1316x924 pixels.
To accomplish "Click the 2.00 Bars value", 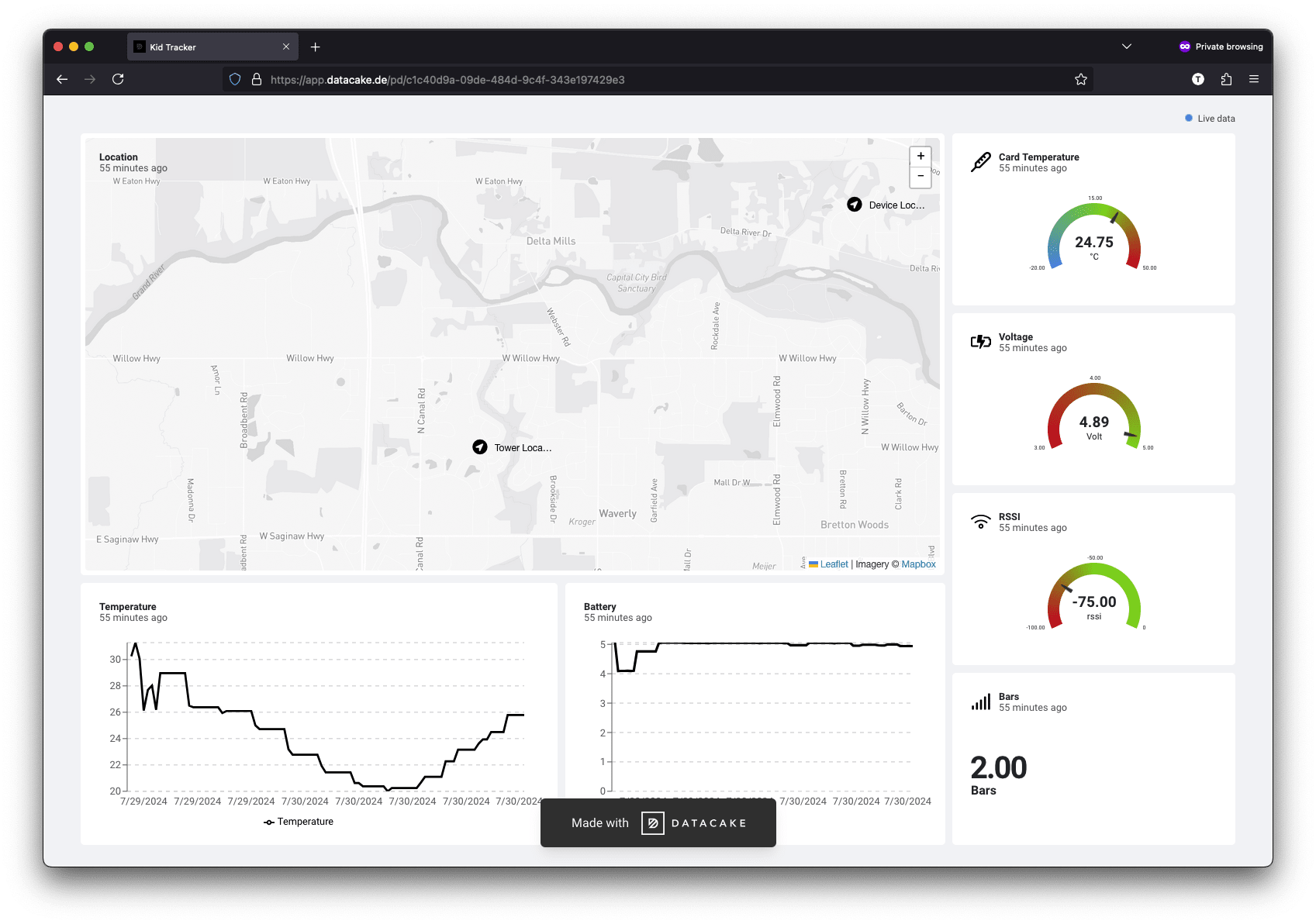I will pos(999,768).
